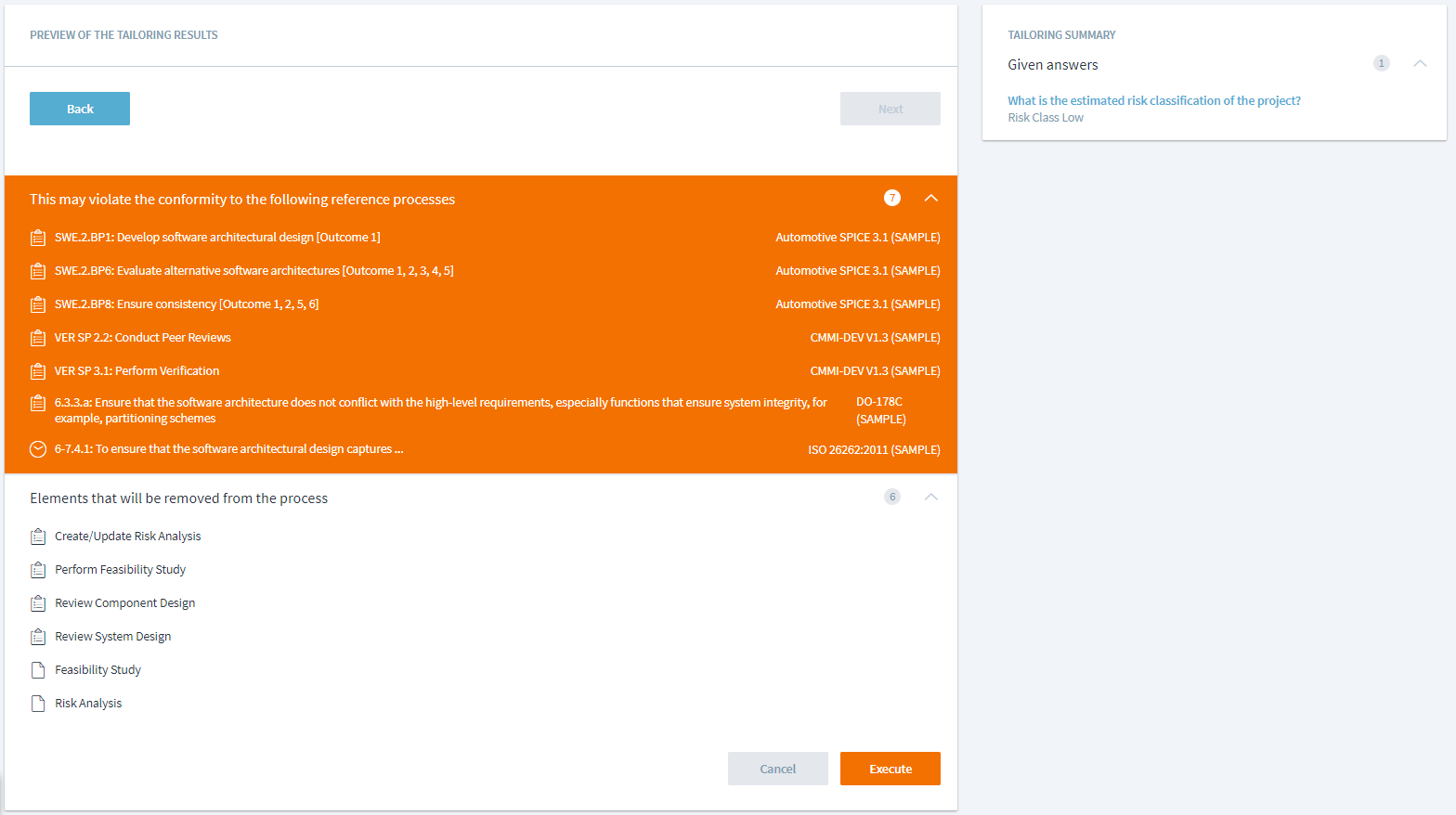The height and width of the screenshot is (815, 1456).
Task: Click the clipboard icon beside VER SP 2.2
Action: [x=38, y=338]
